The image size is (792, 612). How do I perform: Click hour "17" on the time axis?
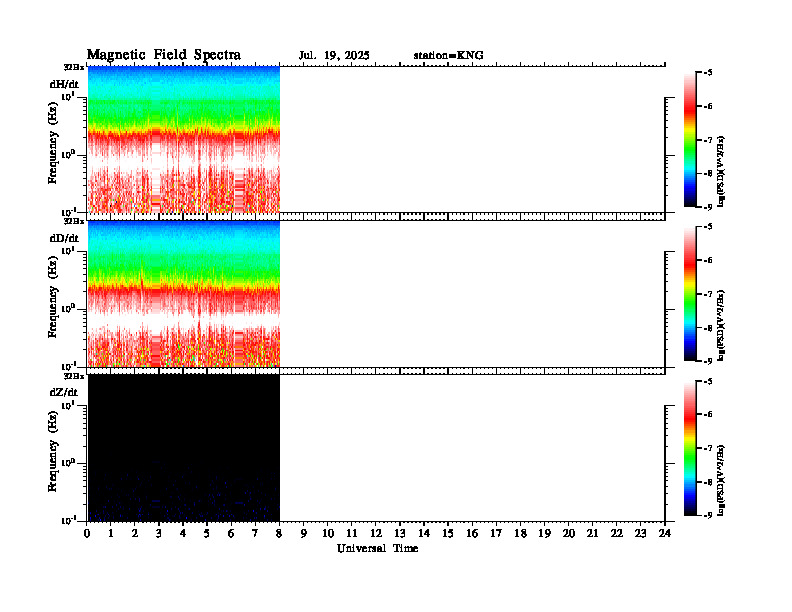pyautogui.click(x=496, y=534)
